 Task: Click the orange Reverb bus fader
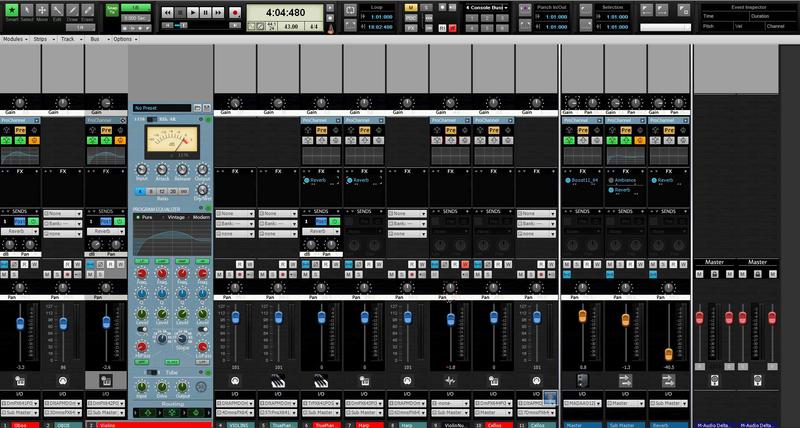coord(668,354)
